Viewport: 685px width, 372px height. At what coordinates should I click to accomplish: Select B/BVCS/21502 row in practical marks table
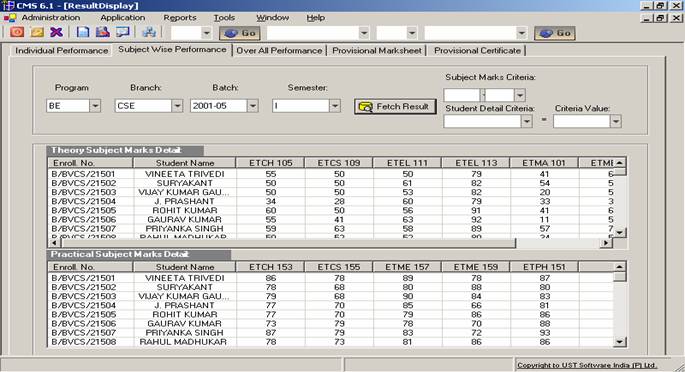pos(330,287)
